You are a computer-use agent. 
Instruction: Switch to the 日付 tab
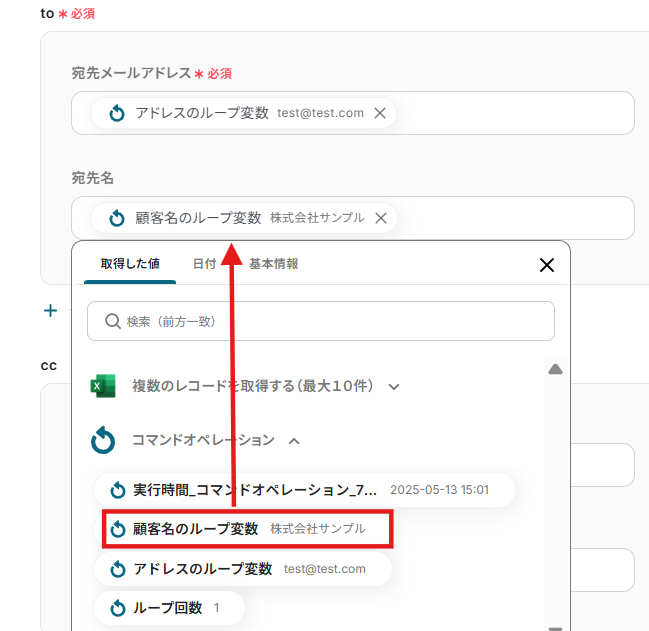204,264
